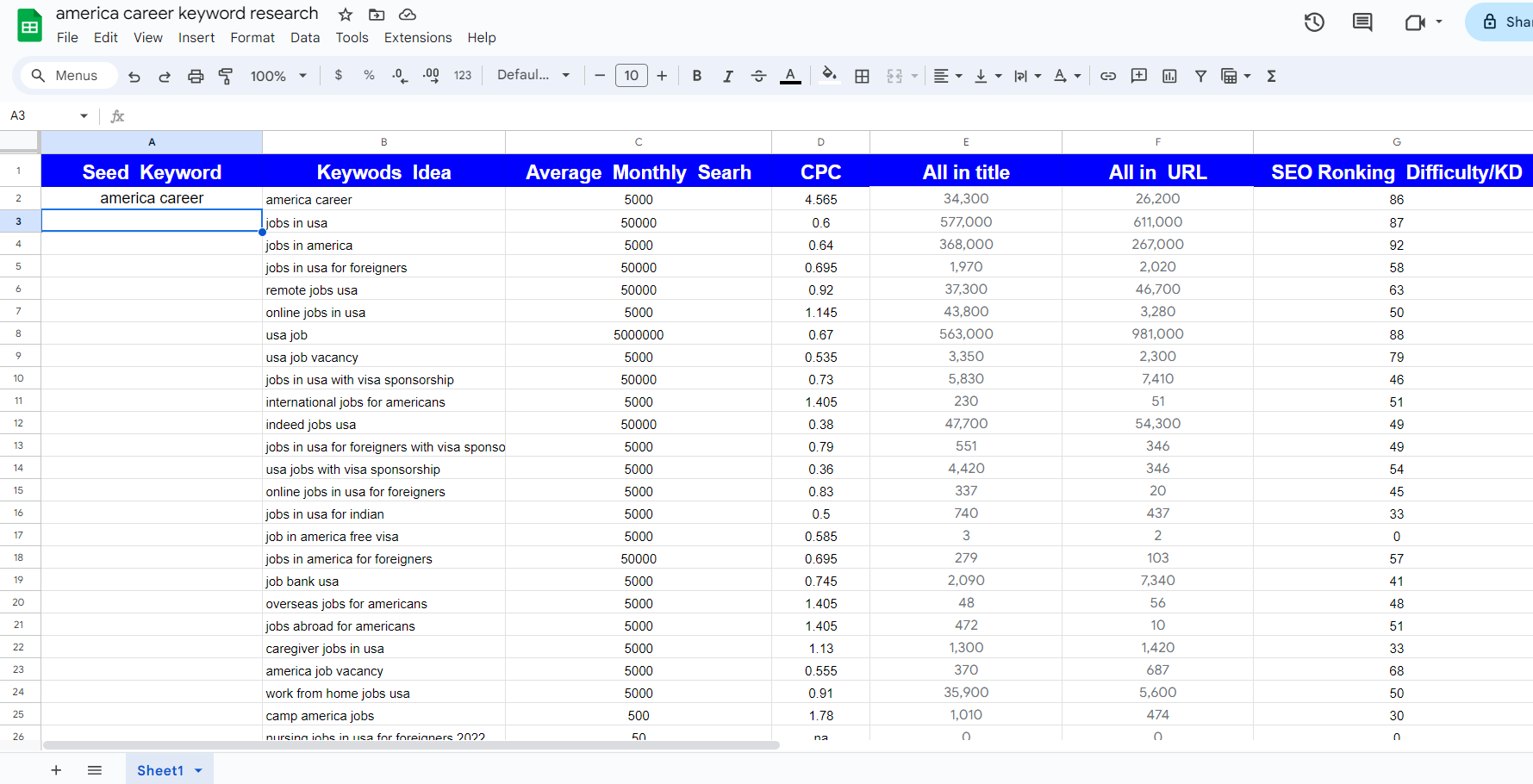Toggle bold formatting
This screenshot has width=1533, height=784.
pos(696,76)
